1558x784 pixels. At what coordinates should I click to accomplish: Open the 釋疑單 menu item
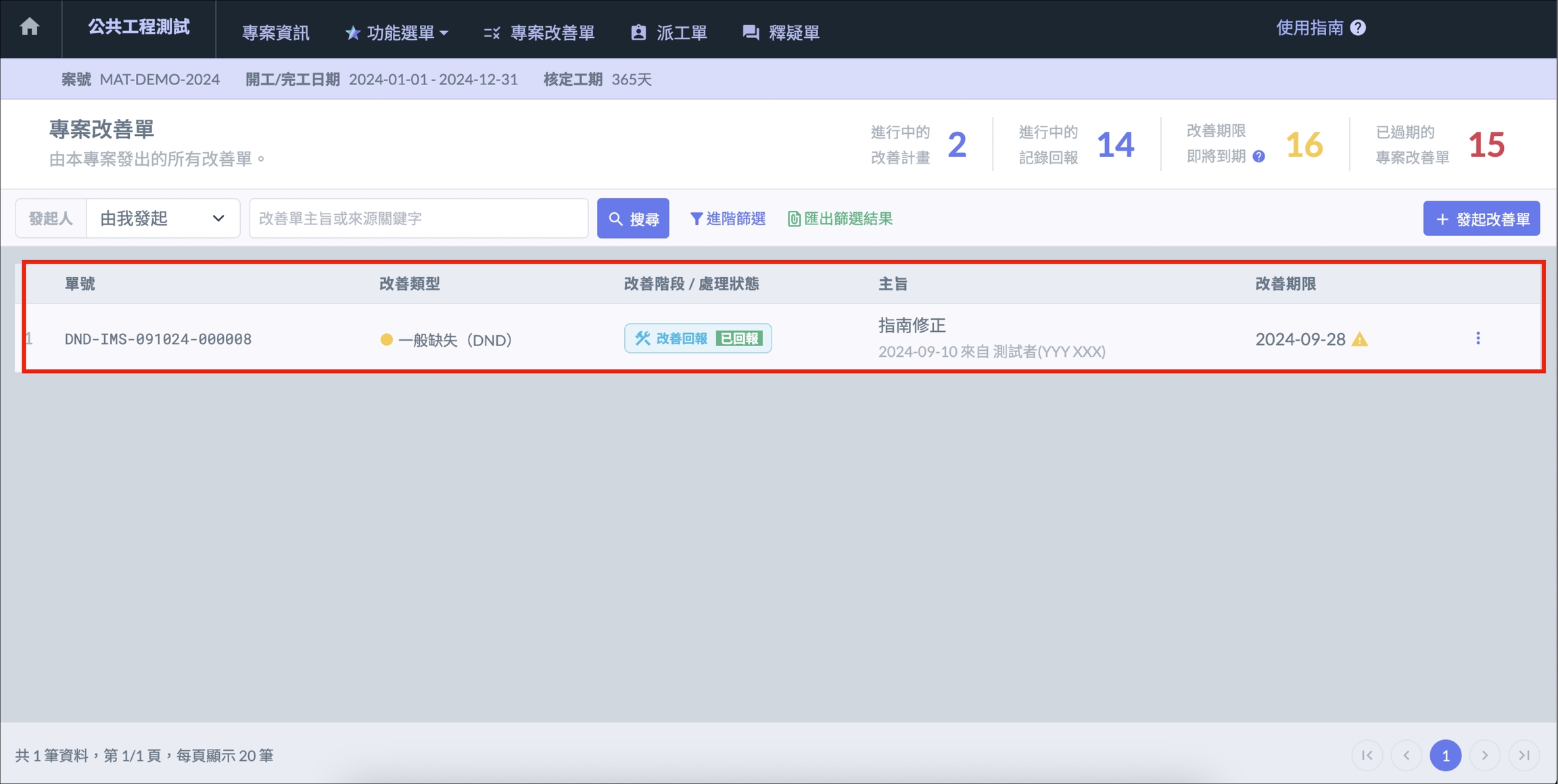781,32
